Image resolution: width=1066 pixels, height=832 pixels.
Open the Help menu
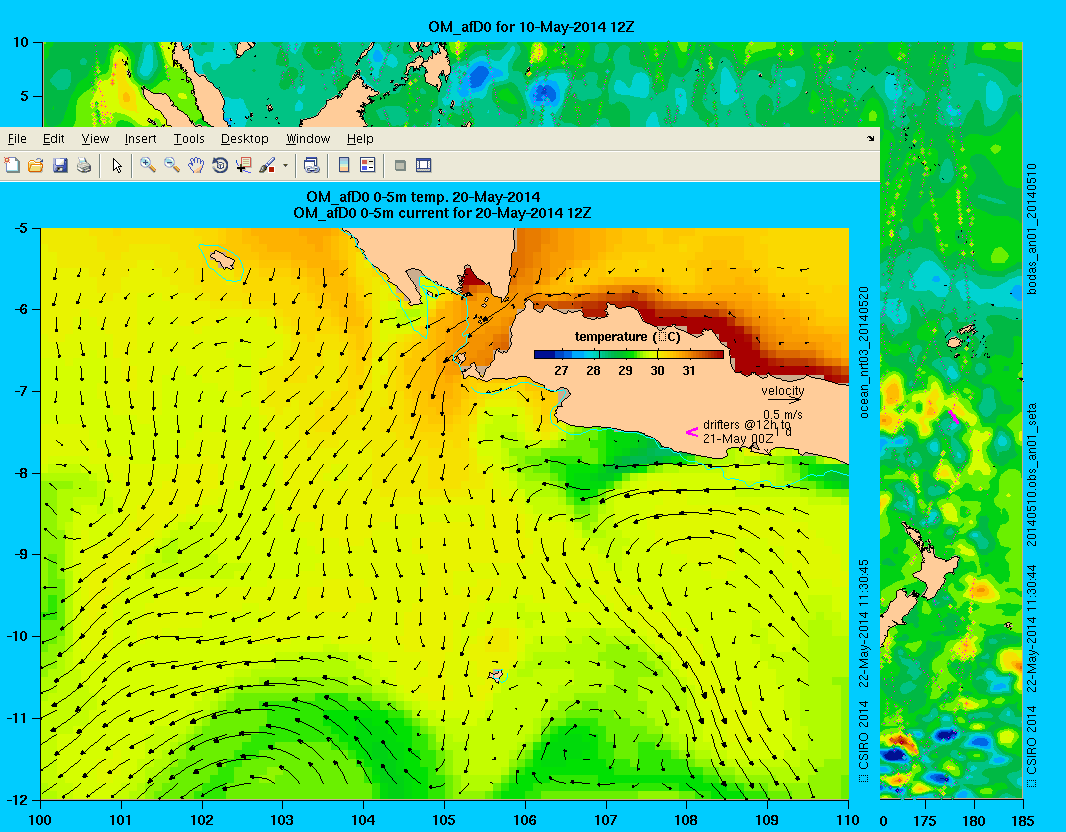pyautogui.click(x=360, y=139)
